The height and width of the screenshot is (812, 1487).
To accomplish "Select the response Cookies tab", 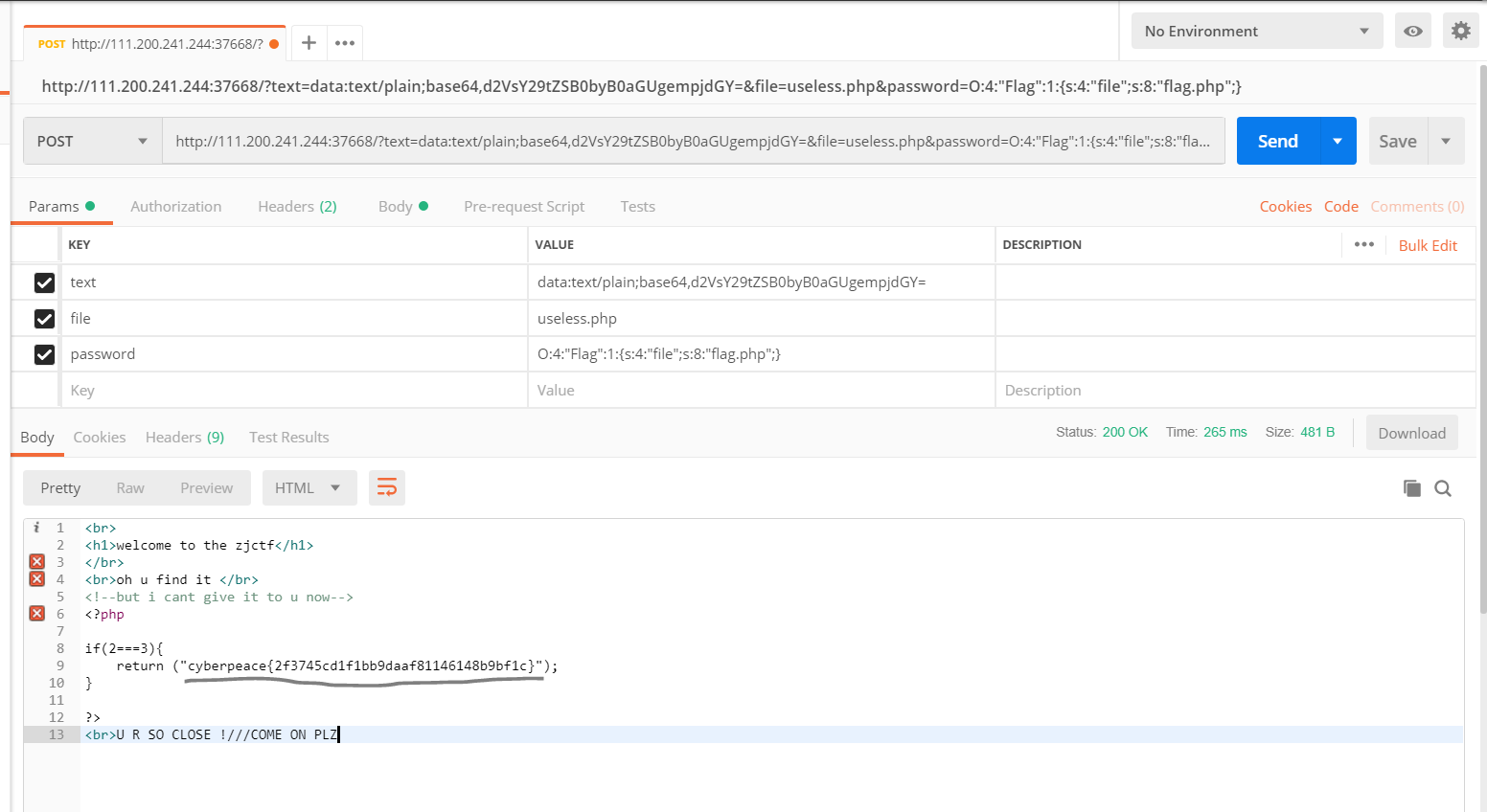I will [x=100, y=437].
